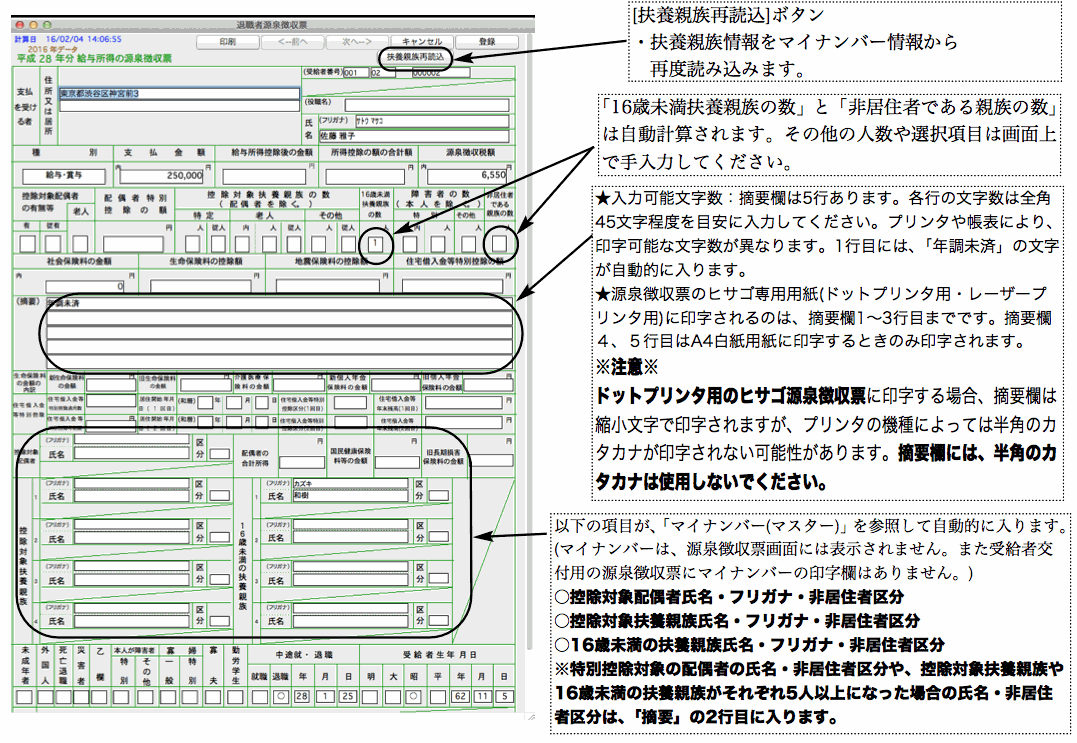Reload dependents with 扶養親族再読込 button
Screen dimensions: 1077x743
pos(414,57)
